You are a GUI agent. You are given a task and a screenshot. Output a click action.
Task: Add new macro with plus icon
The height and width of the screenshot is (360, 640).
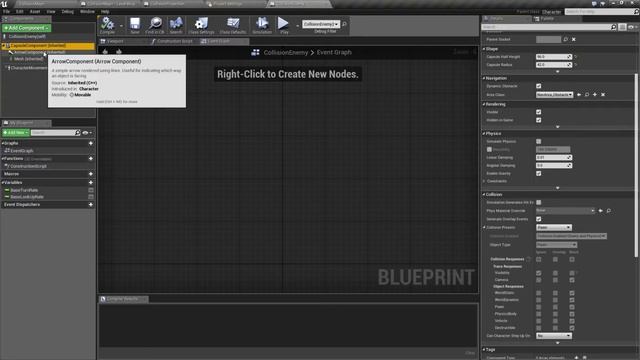coord(91,174)
